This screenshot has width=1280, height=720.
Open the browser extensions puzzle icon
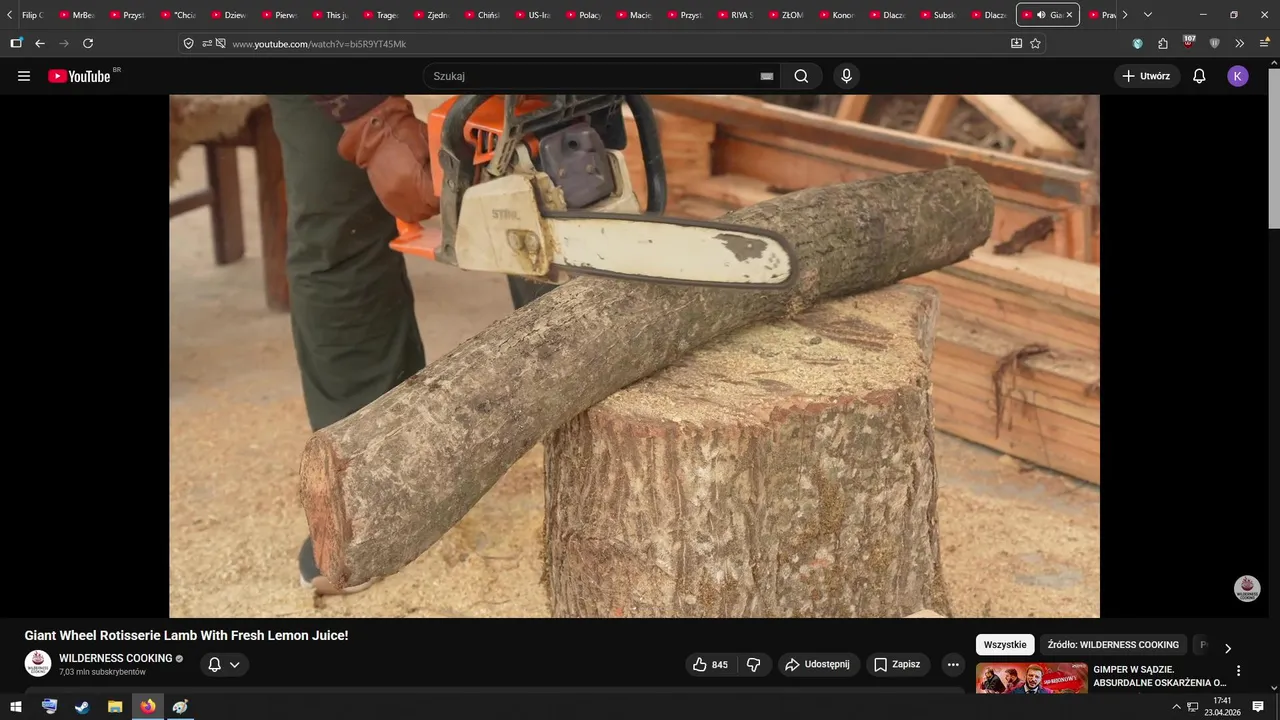(x=1163, y=43)
